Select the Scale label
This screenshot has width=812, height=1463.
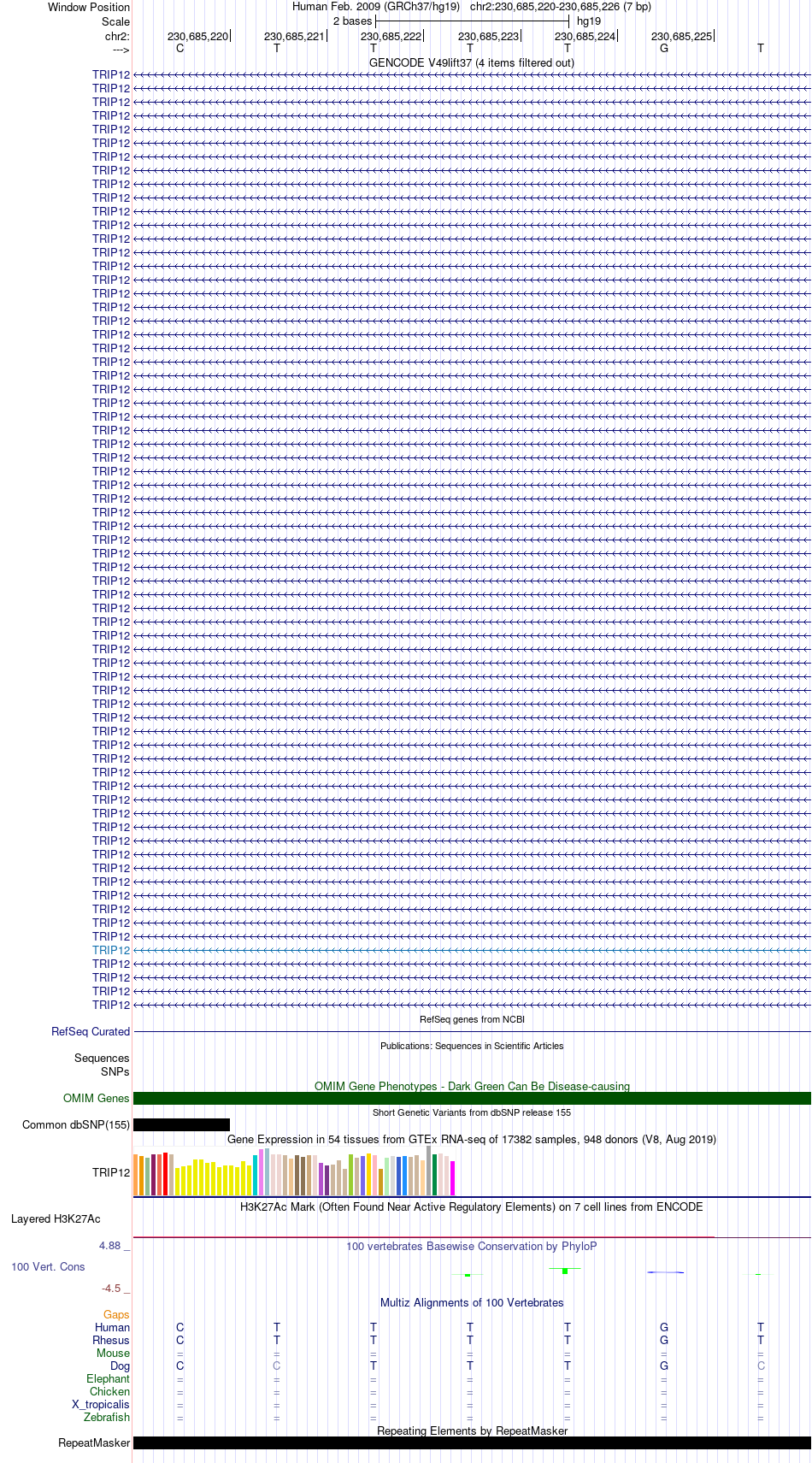pyautogui.click(x=115, y=21)
